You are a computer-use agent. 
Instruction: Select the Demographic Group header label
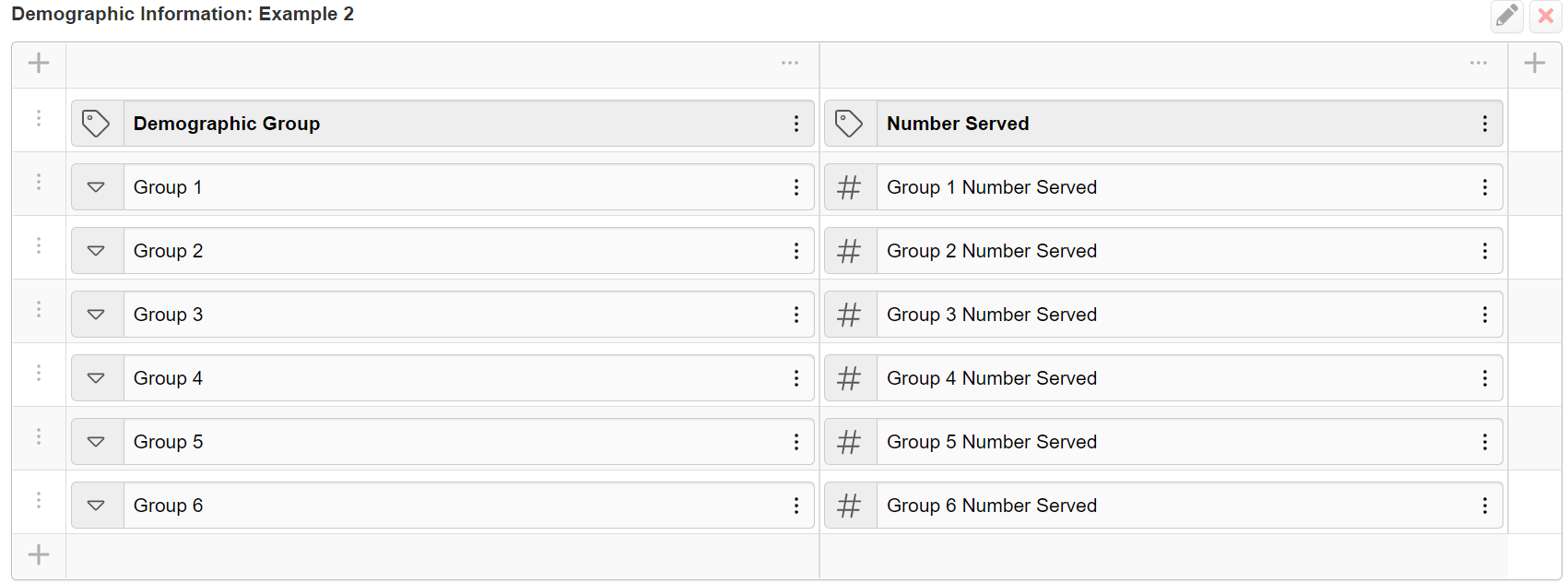[x=227, y=124]
